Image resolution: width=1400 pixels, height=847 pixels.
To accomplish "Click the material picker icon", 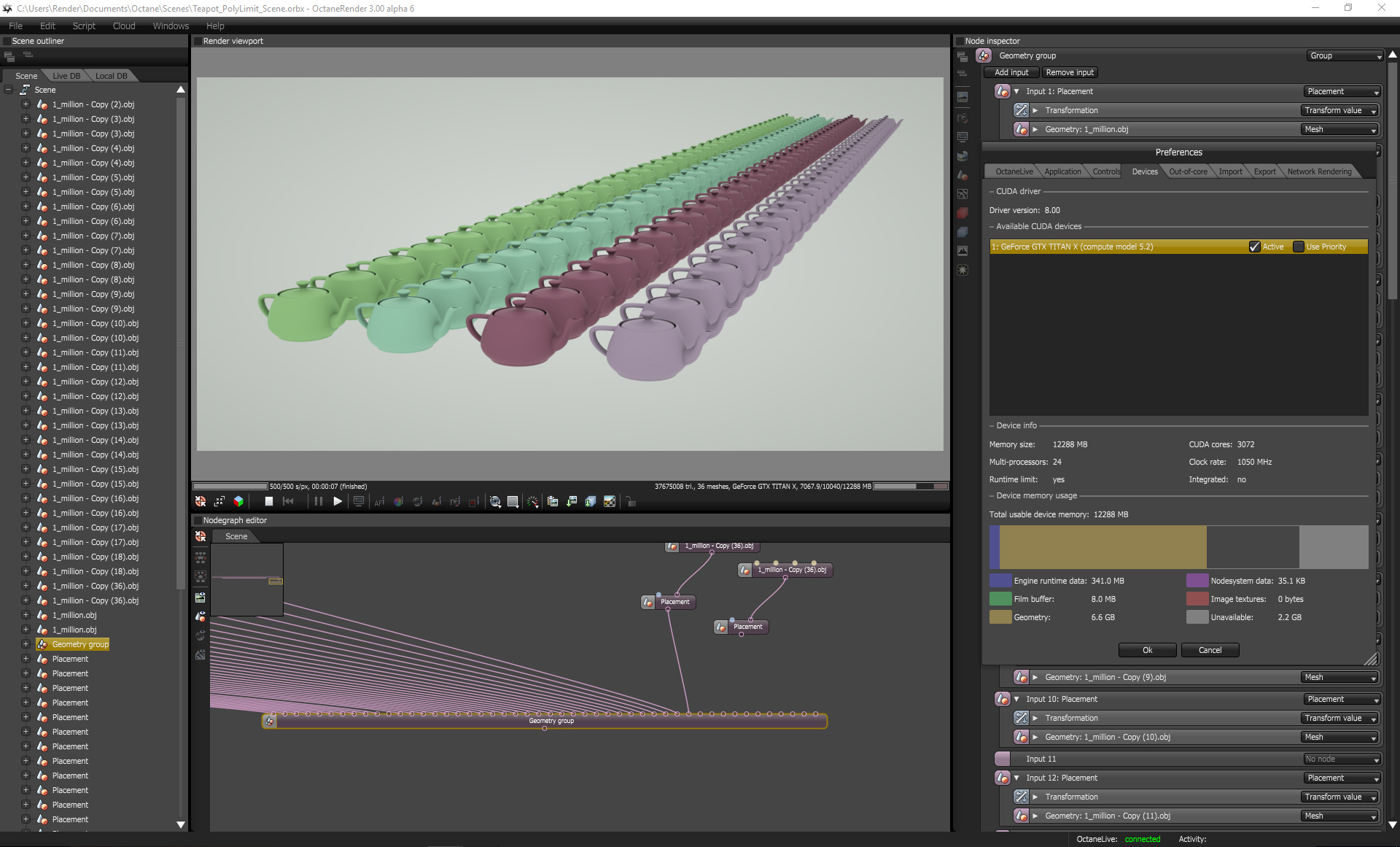I will point(398,501).
